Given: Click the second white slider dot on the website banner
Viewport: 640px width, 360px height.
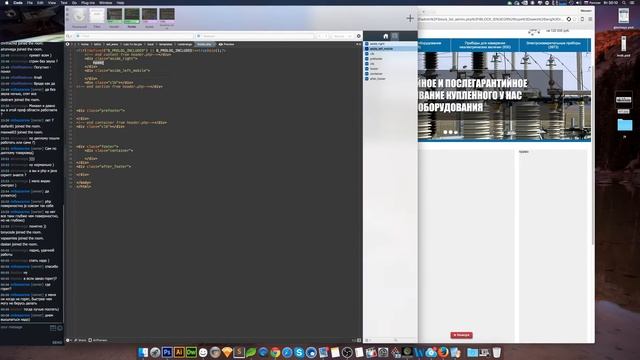Looking at the screenshot, I should click(x=451, y=132).
